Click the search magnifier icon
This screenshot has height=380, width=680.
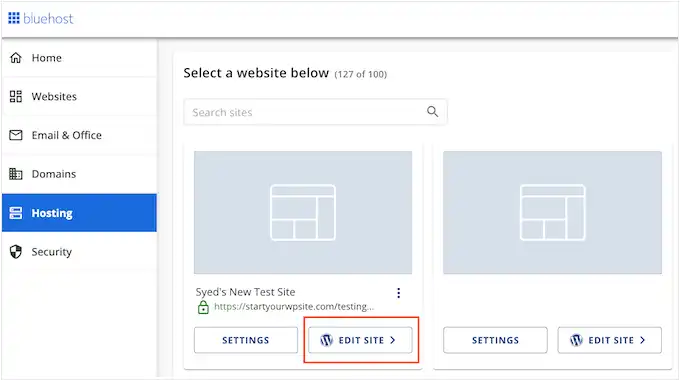pyautogui.click(x=432, y=111)
